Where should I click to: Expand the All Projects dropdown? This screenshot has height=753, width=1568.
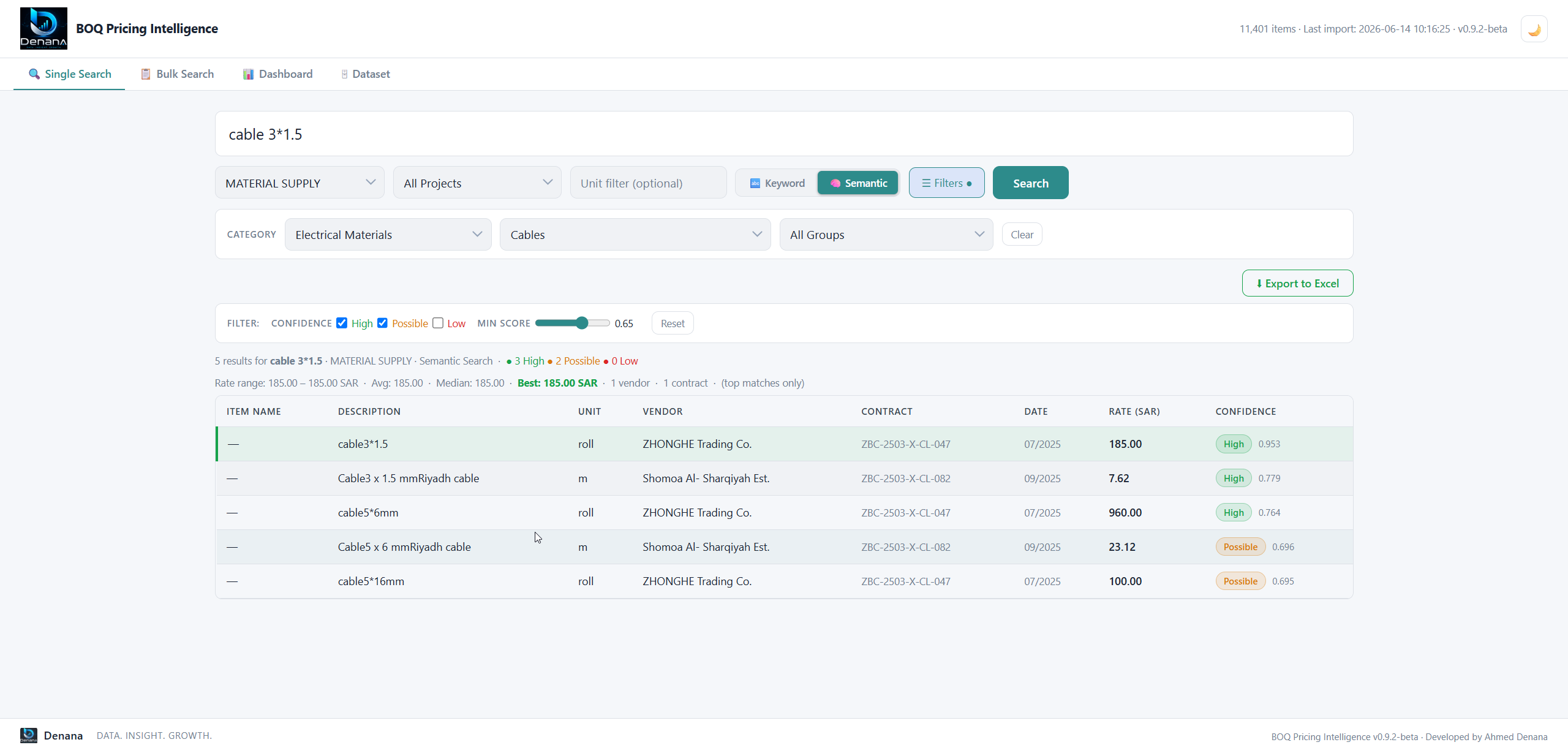[x=477, y=183]
